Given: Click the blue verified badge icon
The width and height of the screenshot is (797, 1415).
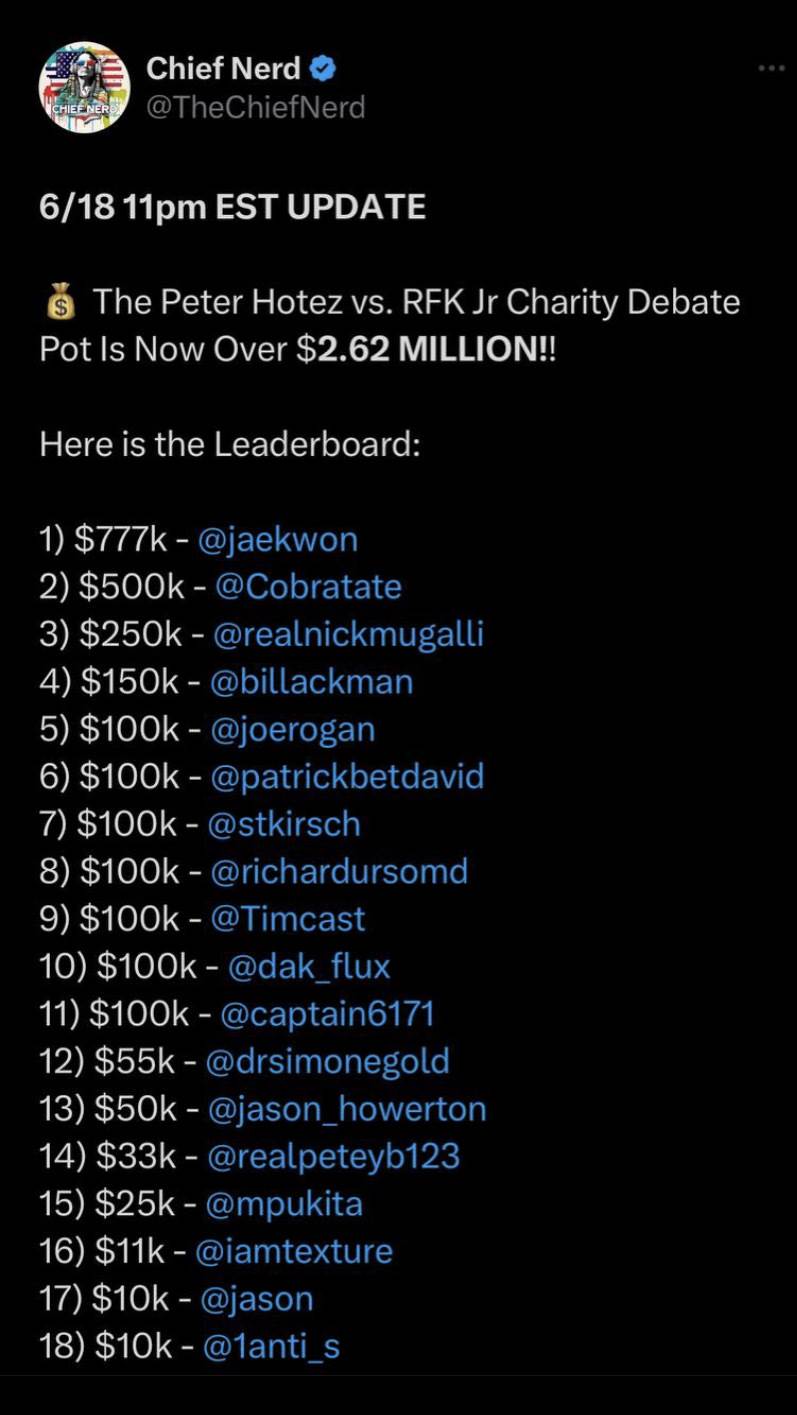Looking at the screenshot, I should [x=323, y=69].
